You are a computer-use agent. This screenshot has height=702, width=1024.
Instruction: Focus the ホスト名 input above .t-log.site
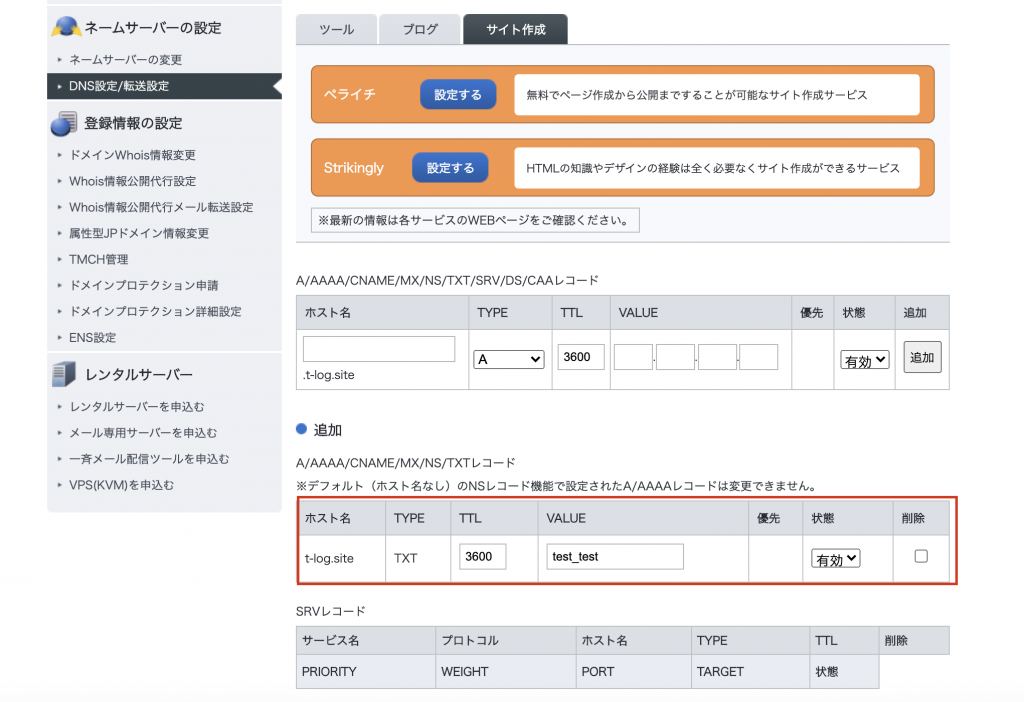pos(379,349)
